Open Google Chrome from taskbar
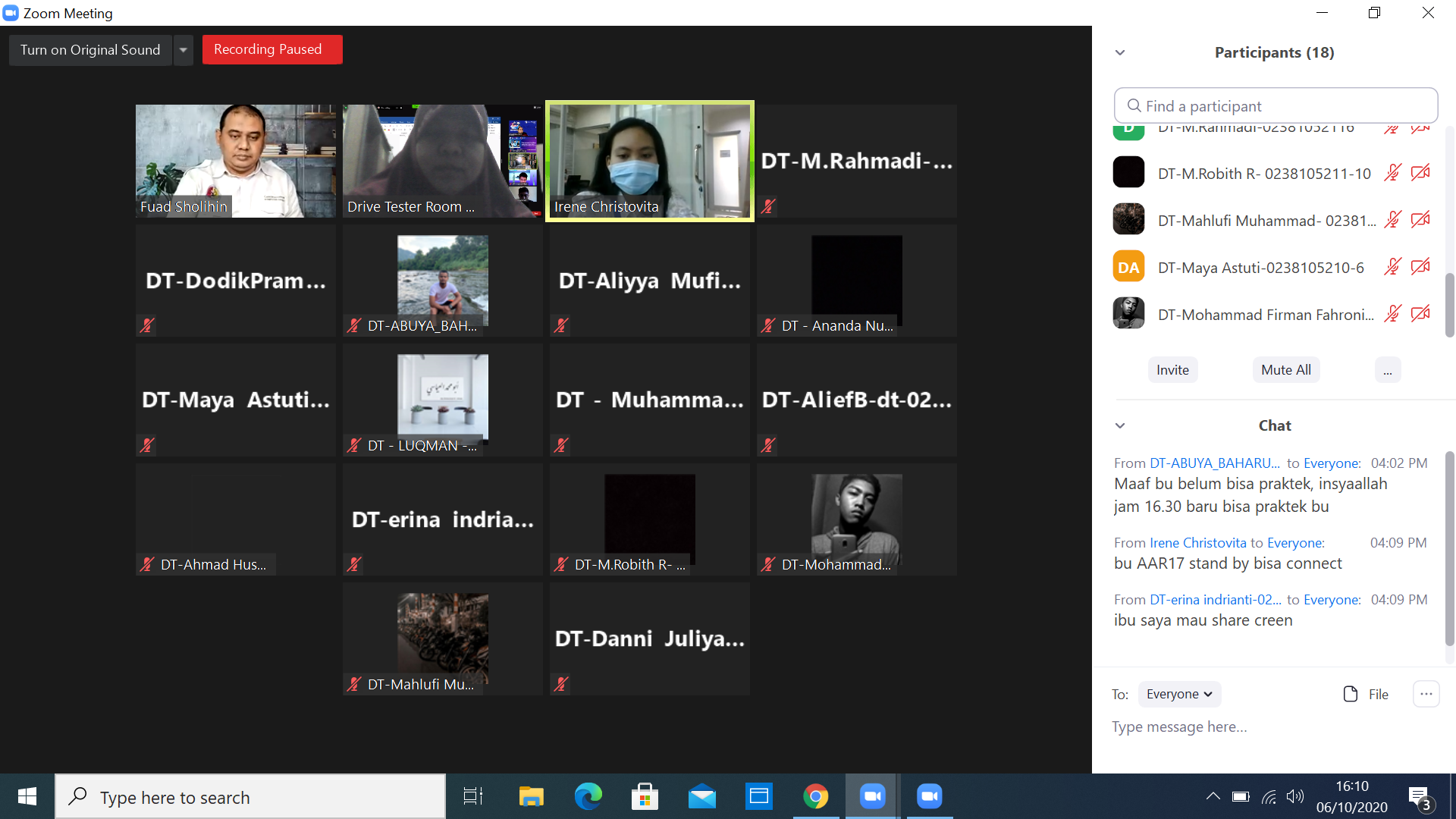 click(815, 796)
